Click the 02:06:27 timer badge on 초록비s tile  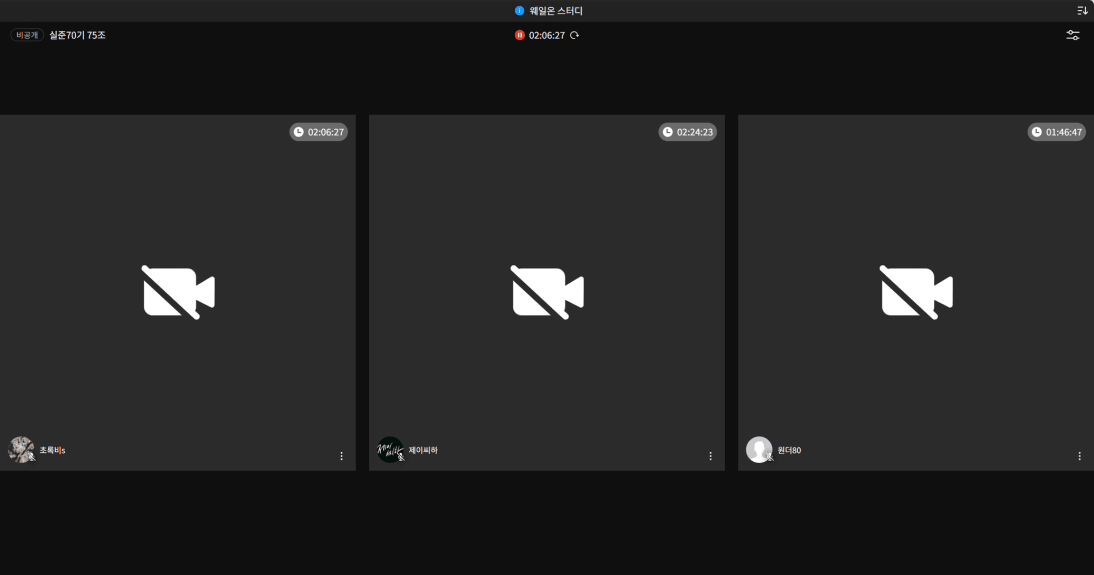(x=318, y=132)
